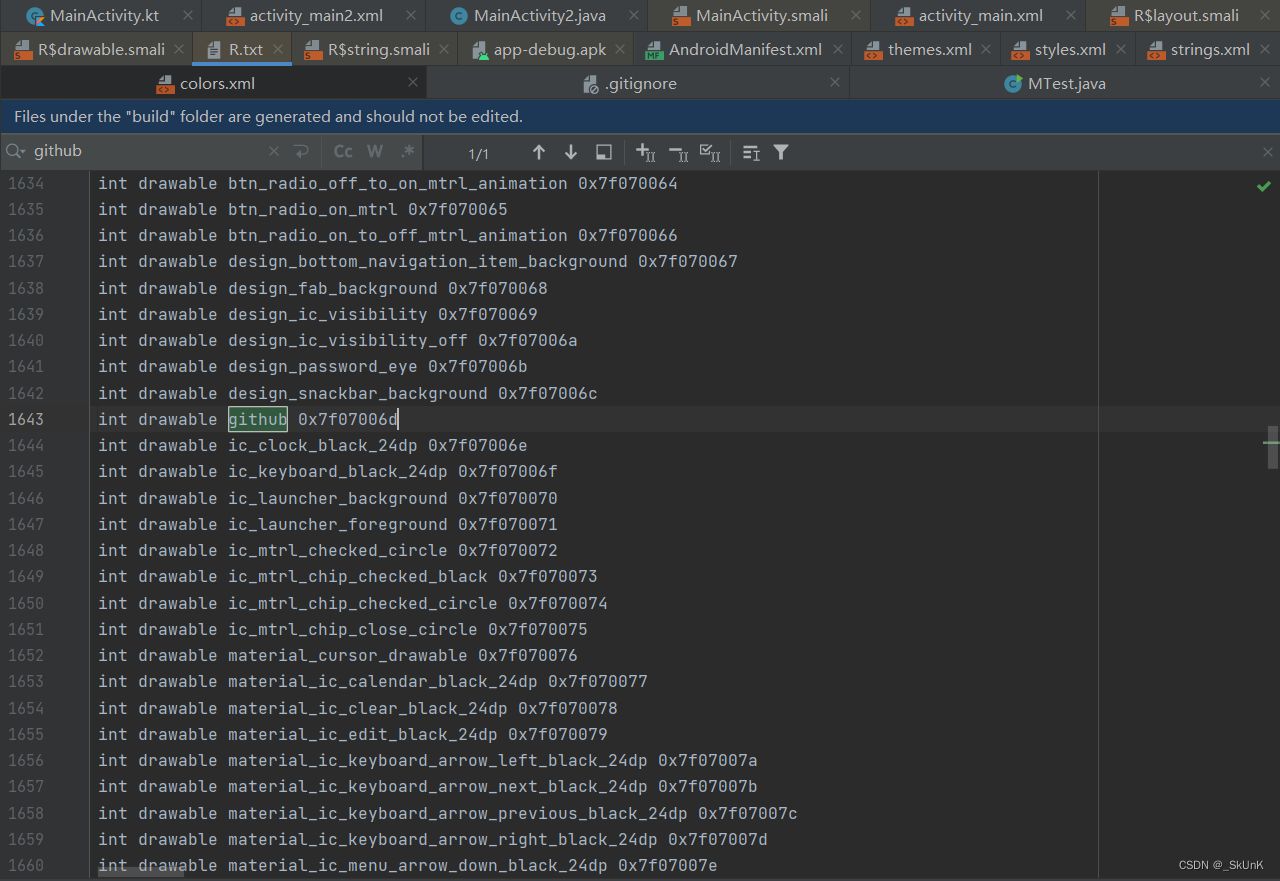1280x881 pixels.
Task: Click the highlighted github match
Action: (x=258, y=419)
